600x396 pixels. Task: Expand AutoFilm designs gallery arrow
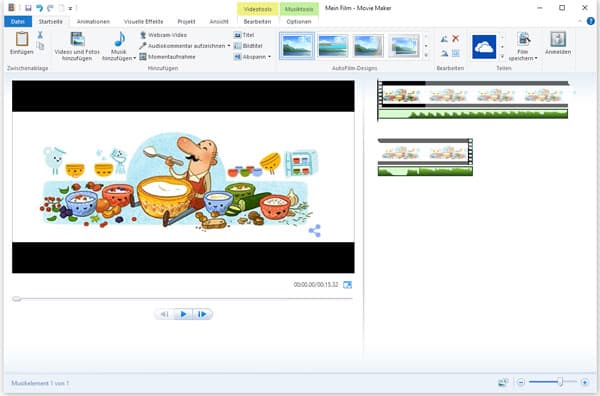pos(426,55)
